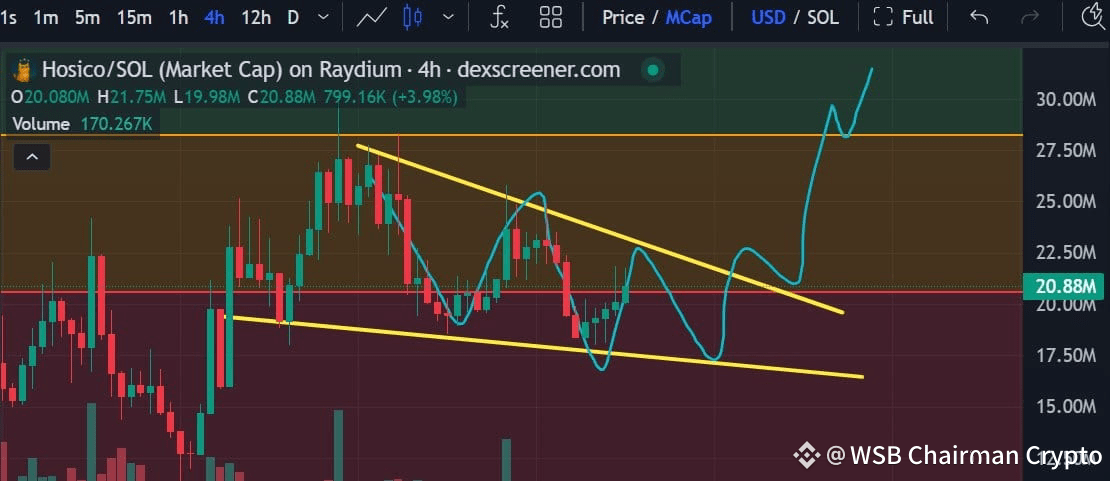Switch chart to MCap mode

click(x=689, y=18)
